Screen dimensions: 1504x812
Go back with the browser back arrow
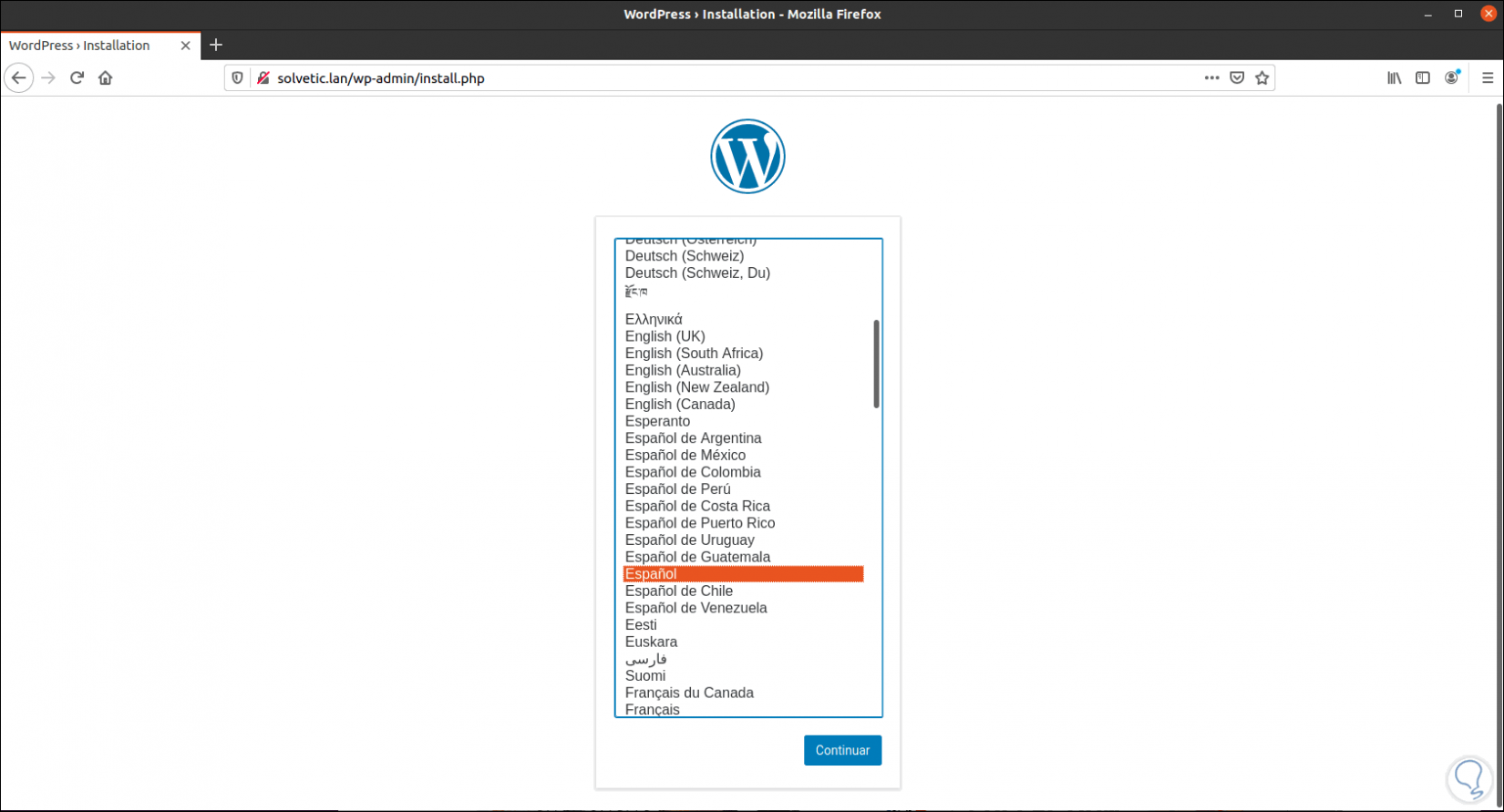click(19, 78)
